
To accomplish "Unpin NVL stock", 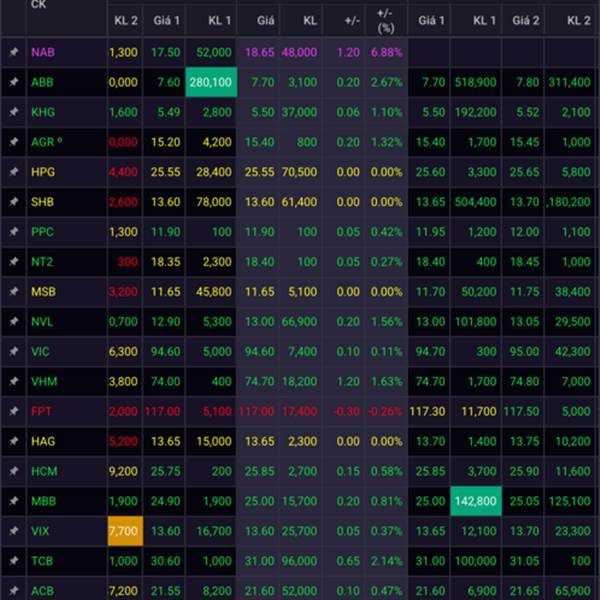I will pyautogui.click(x=14, y=321).
